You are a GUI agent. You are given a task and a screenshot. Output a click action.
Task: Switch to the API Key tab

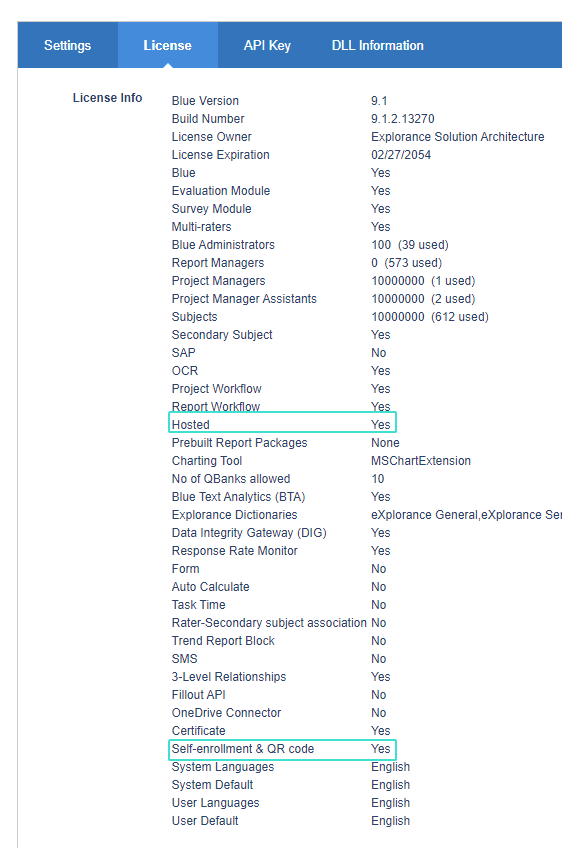coord(267,46)
